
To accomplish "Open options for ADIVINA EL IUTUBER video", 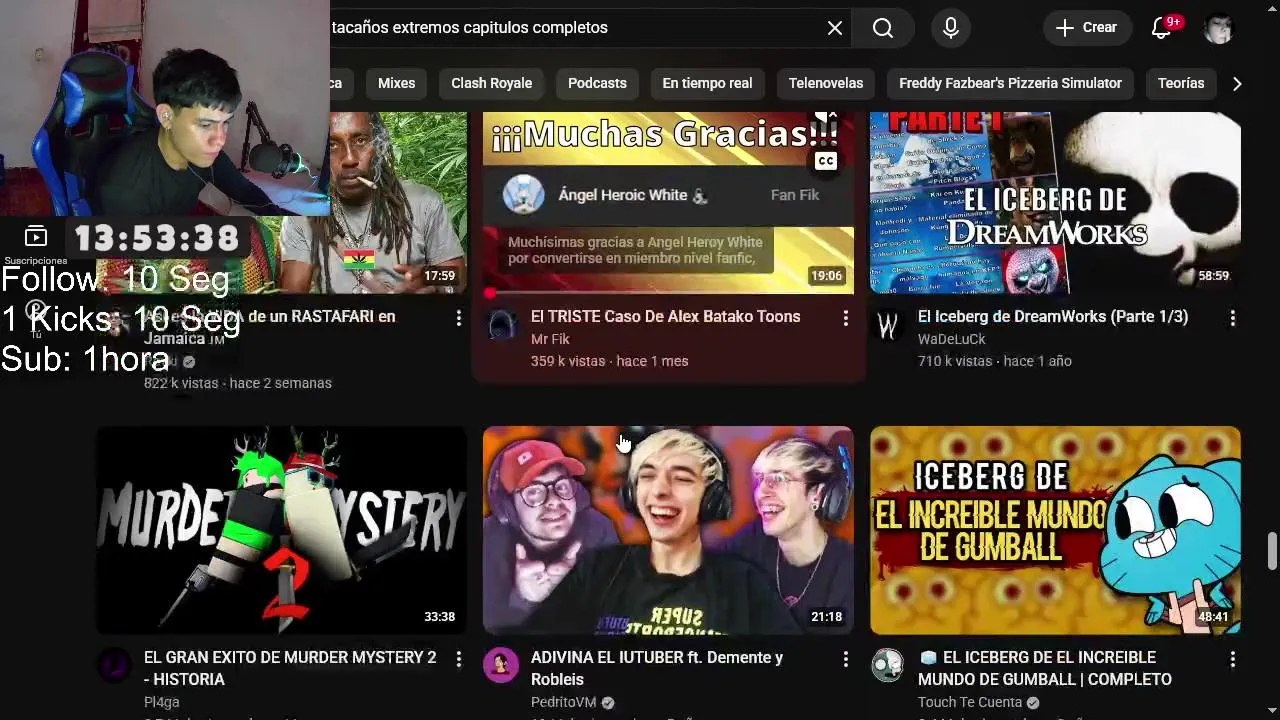I will [845, 659].
